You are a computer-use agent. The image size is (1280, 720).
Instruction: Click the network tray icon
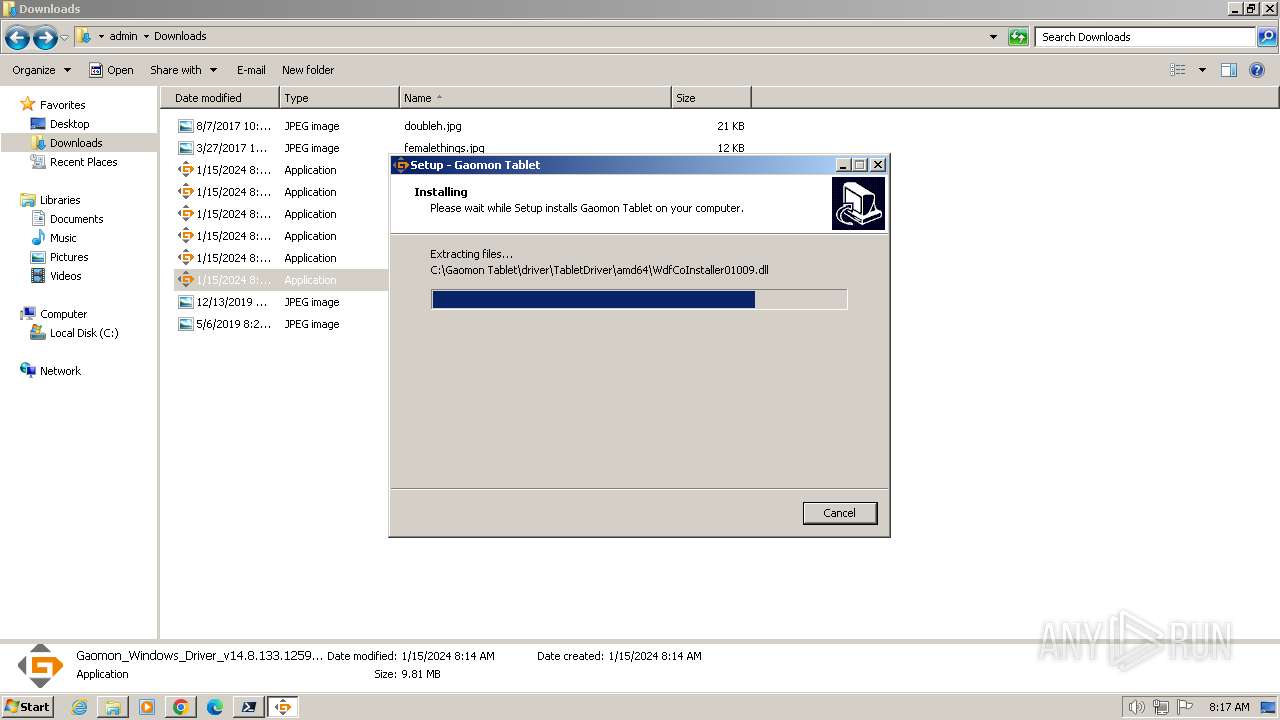(x=1161, y=707)
